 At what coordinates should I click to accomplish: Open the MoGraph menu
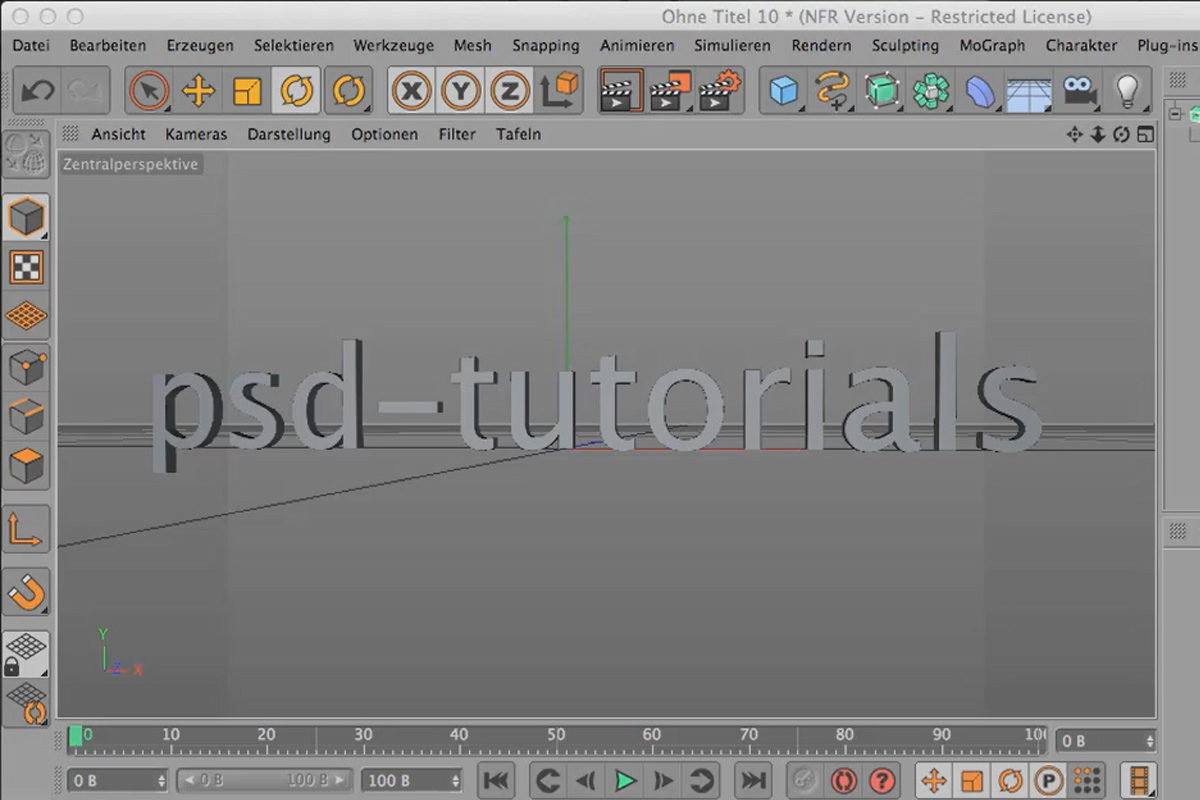992,45
